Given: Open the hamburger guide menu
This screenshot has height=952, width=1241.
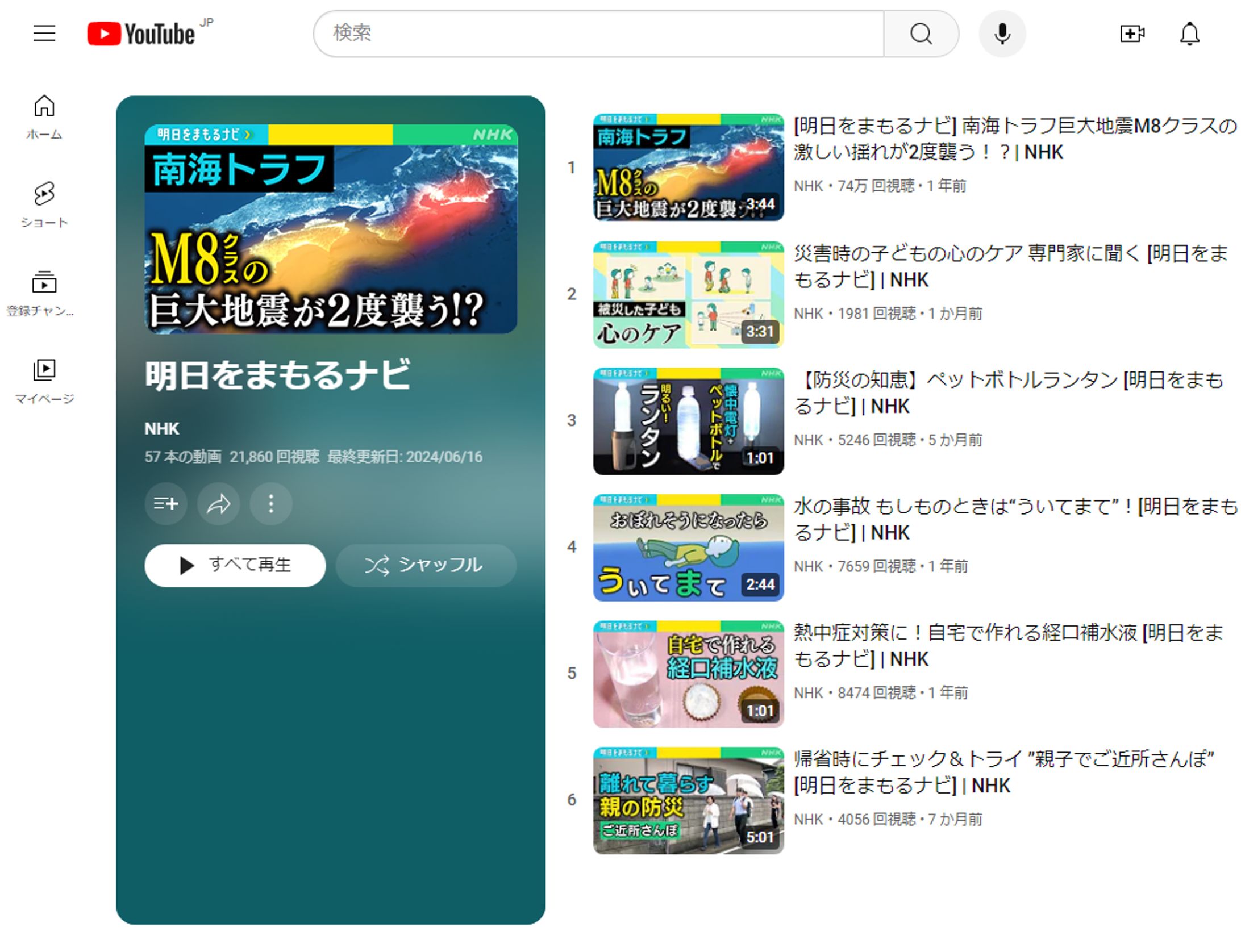Looking at the screenshot, I should [44, 34].
